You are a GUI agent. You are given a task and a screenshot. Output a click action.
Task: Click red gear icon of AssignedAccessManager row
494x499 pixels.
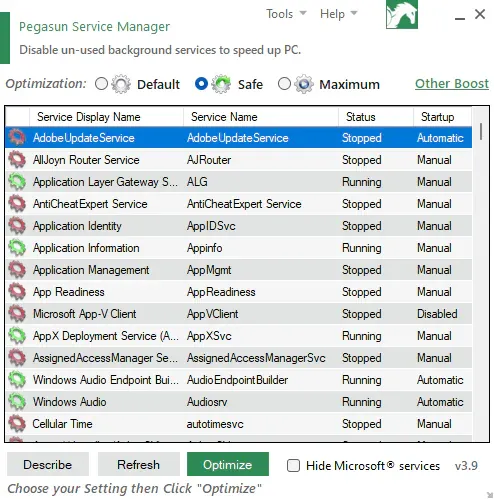point(17,357)
